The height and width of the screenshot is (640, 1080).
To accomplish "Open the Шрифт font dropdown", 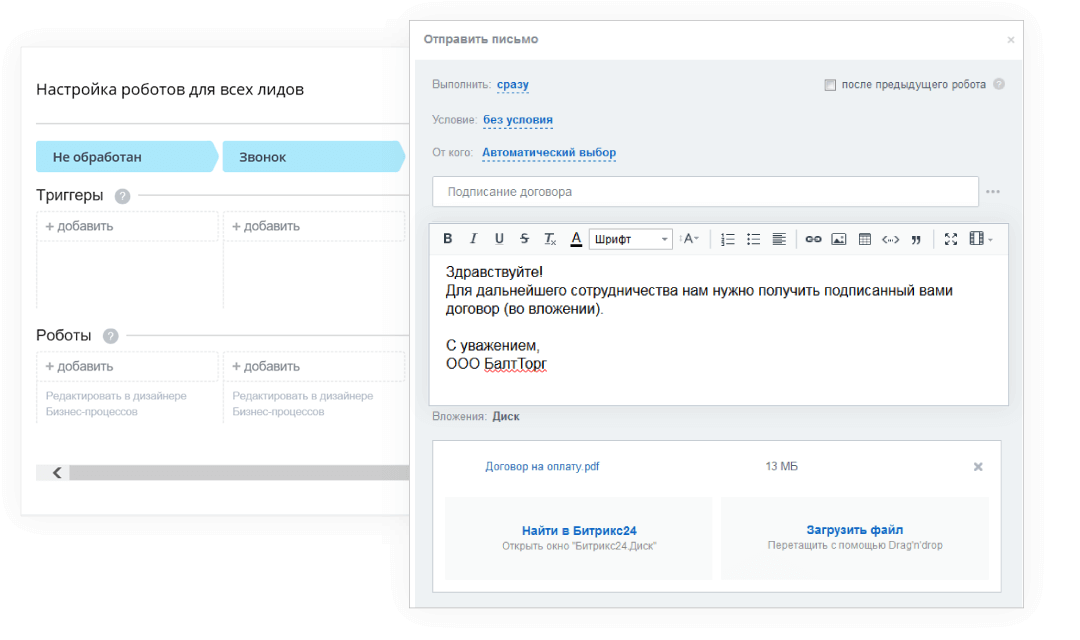I will (630, 239).
